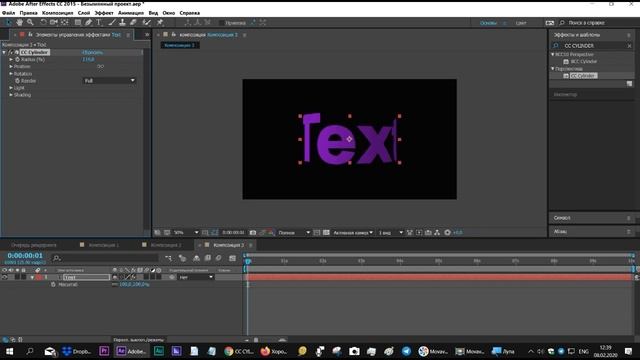Open After Effects in the Windows taskbar

click(131, 351)
